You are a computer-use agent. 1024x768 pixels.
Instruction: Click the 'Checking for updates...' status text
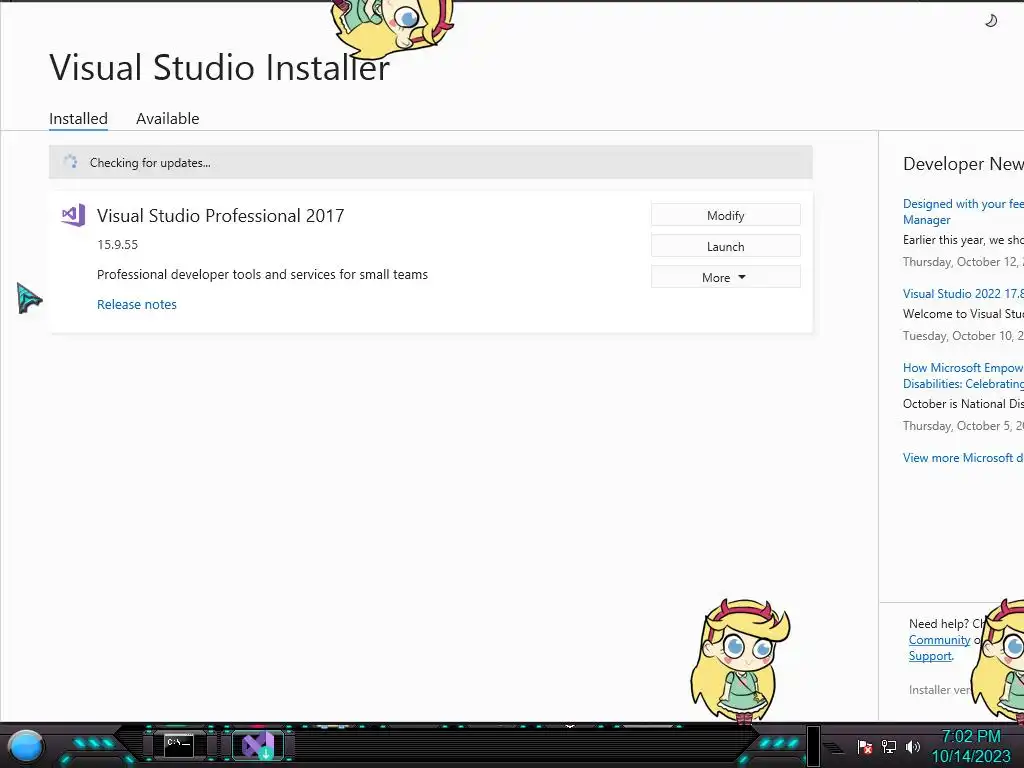[150, 163]
